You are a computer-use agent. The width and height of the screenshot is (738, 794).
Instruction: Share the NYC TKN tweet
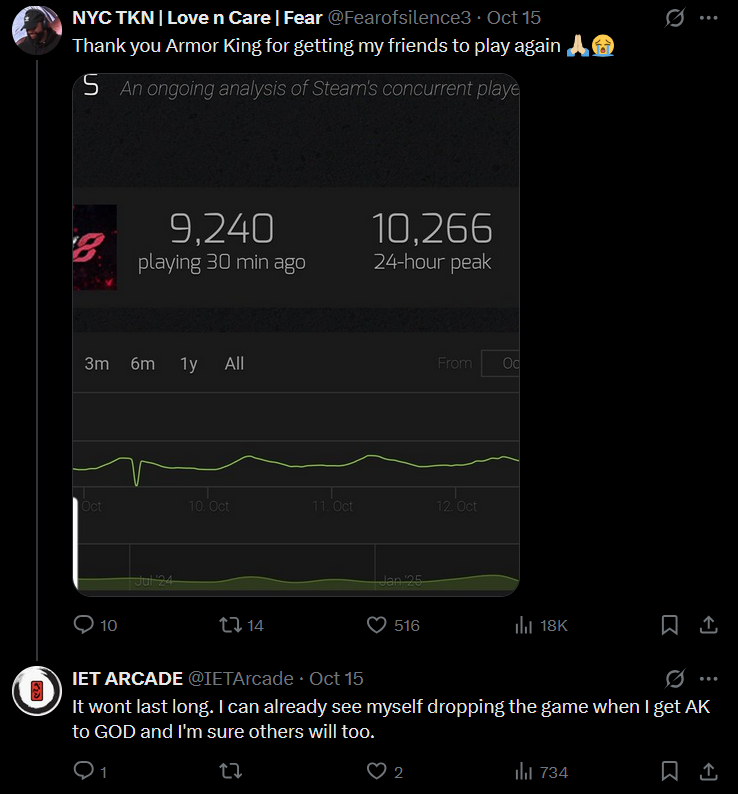(x=709, y=625)
